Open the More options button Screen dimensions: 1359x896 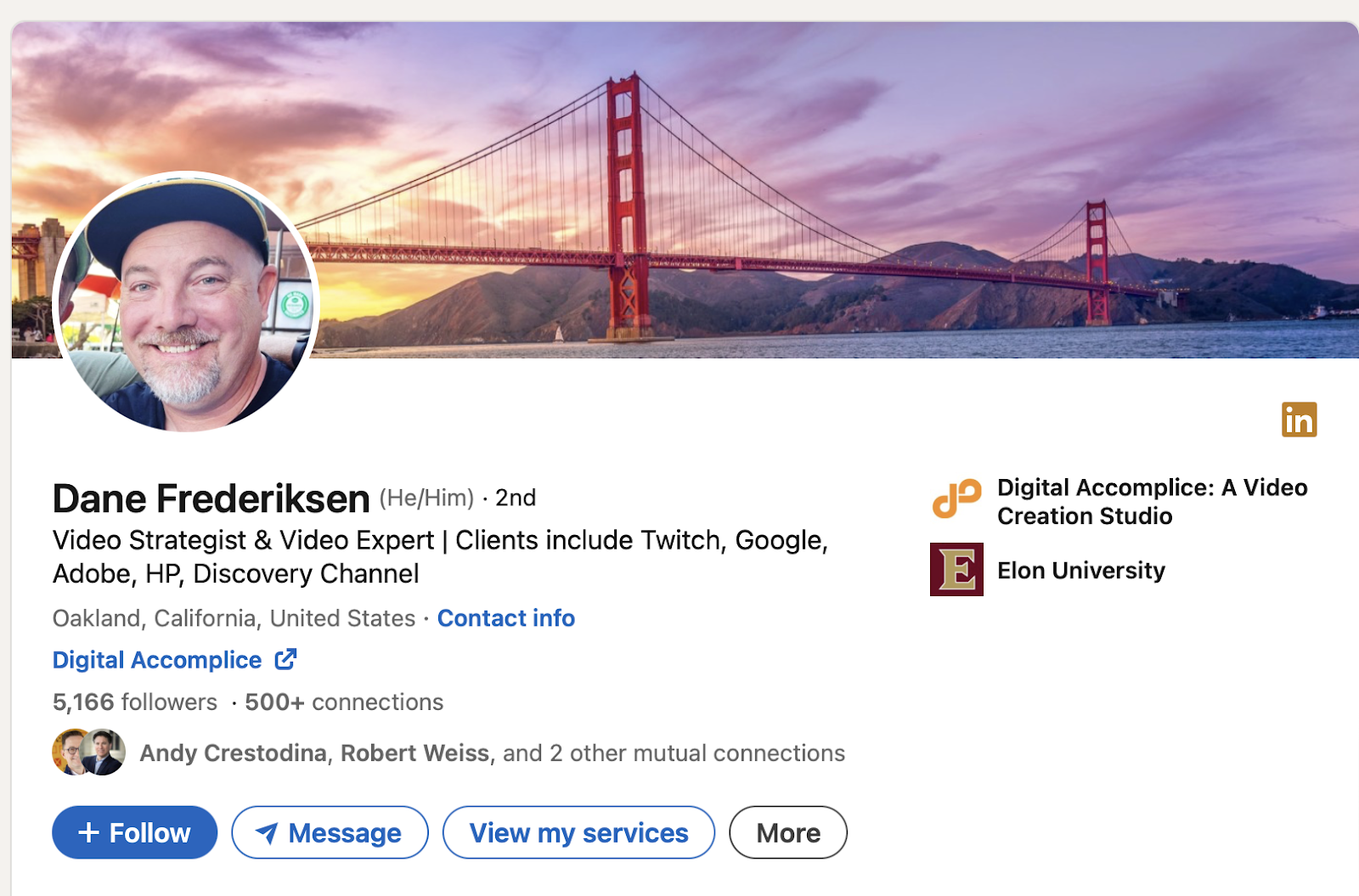788,832
